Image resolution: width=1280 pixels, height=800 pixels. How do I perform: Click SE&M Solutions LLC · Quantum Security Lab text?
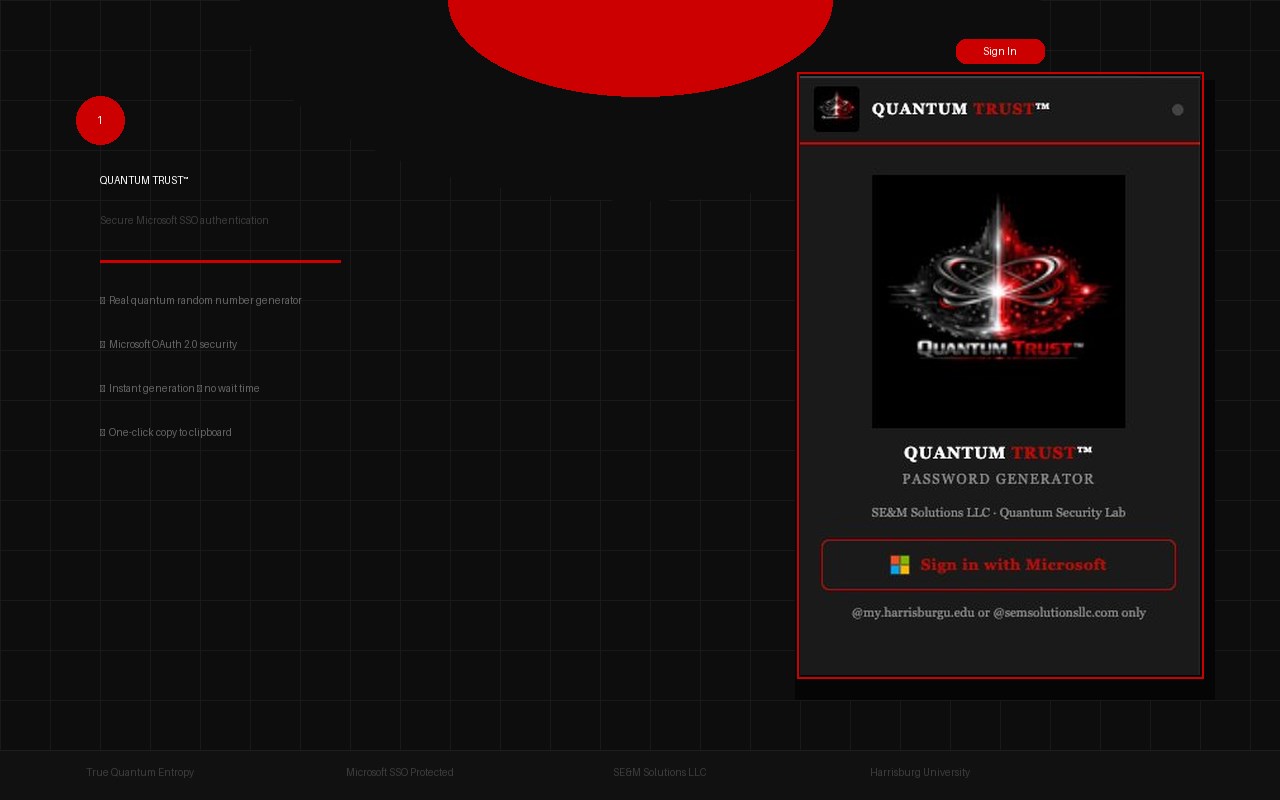[x=998, y=513]
